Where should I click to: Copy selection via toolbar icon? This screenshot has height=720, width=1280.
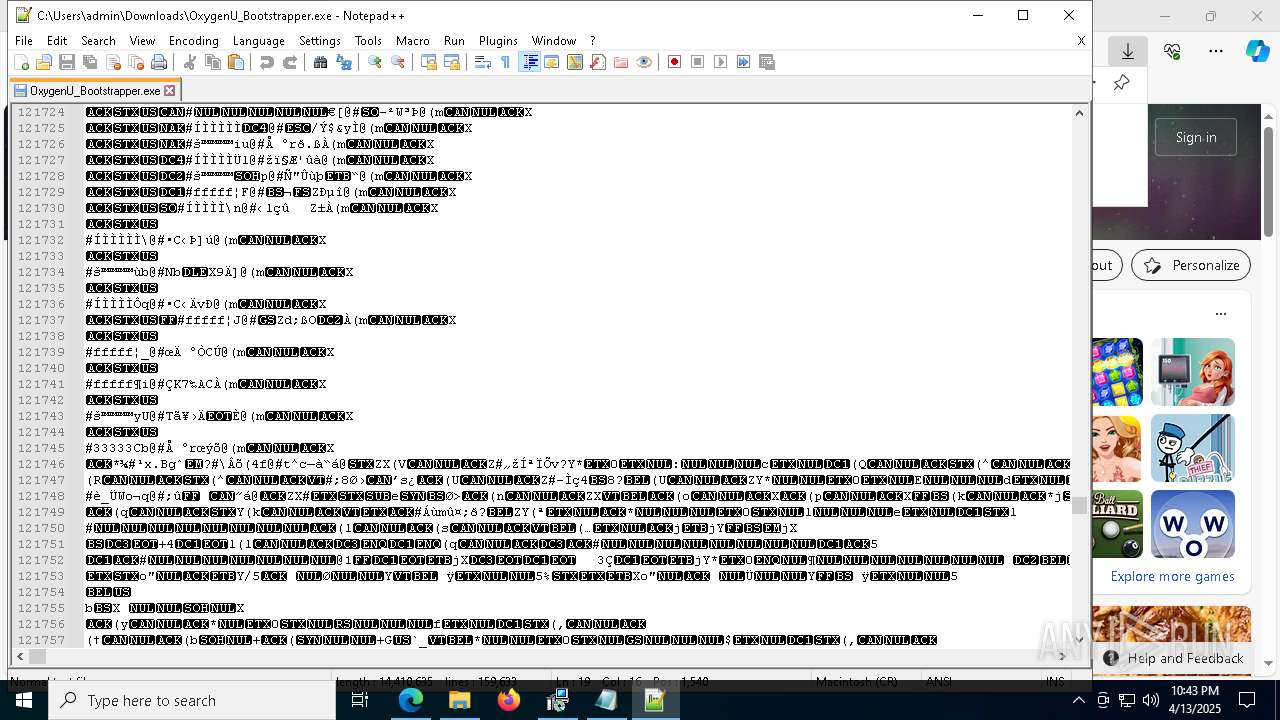[213, 62]
